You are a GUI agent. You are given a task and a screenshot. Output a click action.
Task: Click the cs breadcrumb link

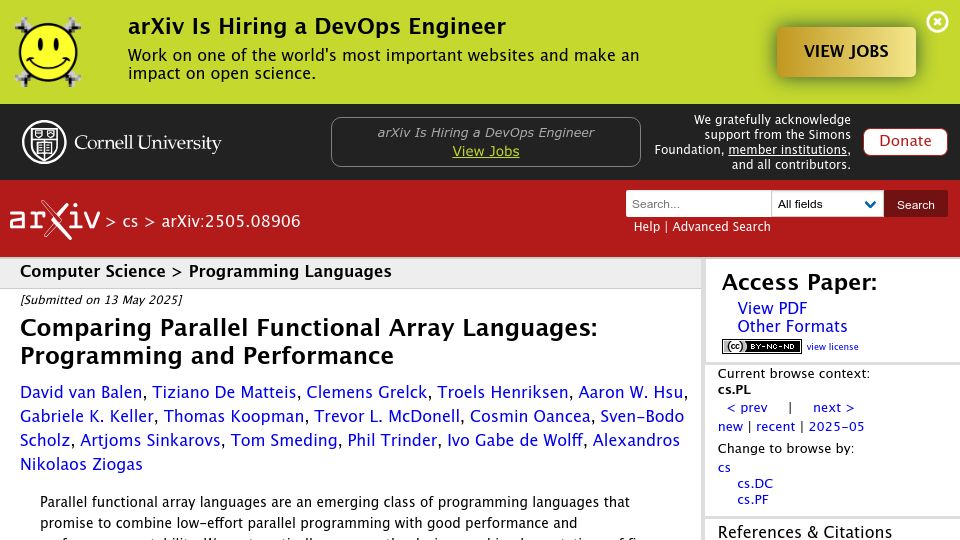click(x=130, y=222)
